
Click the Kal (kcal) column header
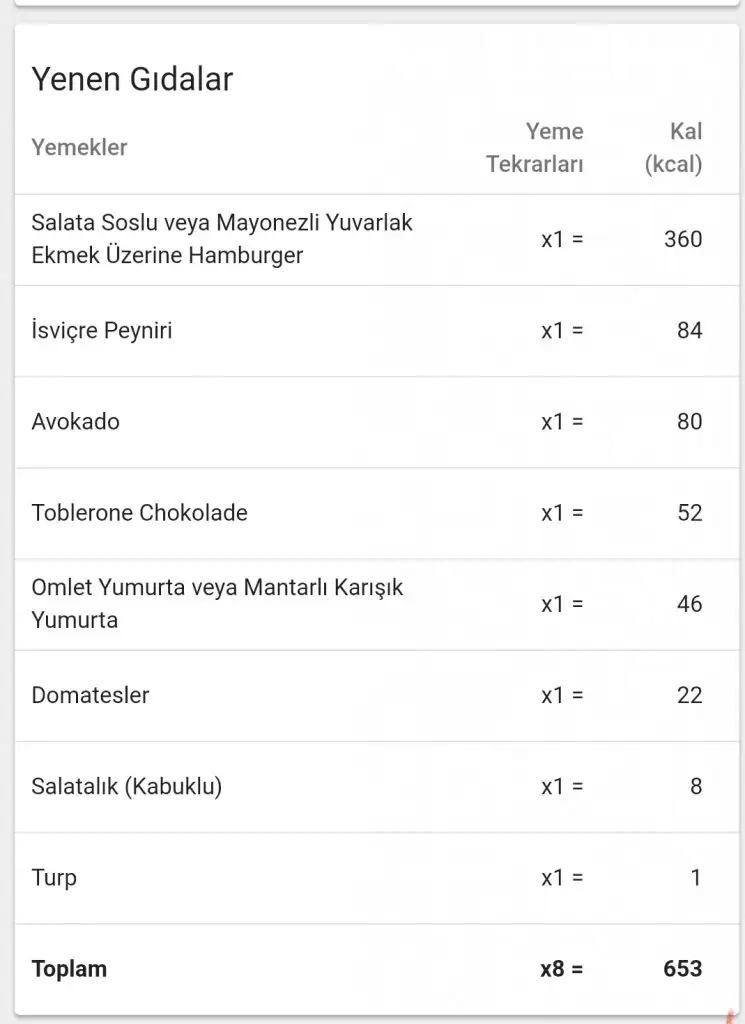[x=674, y=147]
